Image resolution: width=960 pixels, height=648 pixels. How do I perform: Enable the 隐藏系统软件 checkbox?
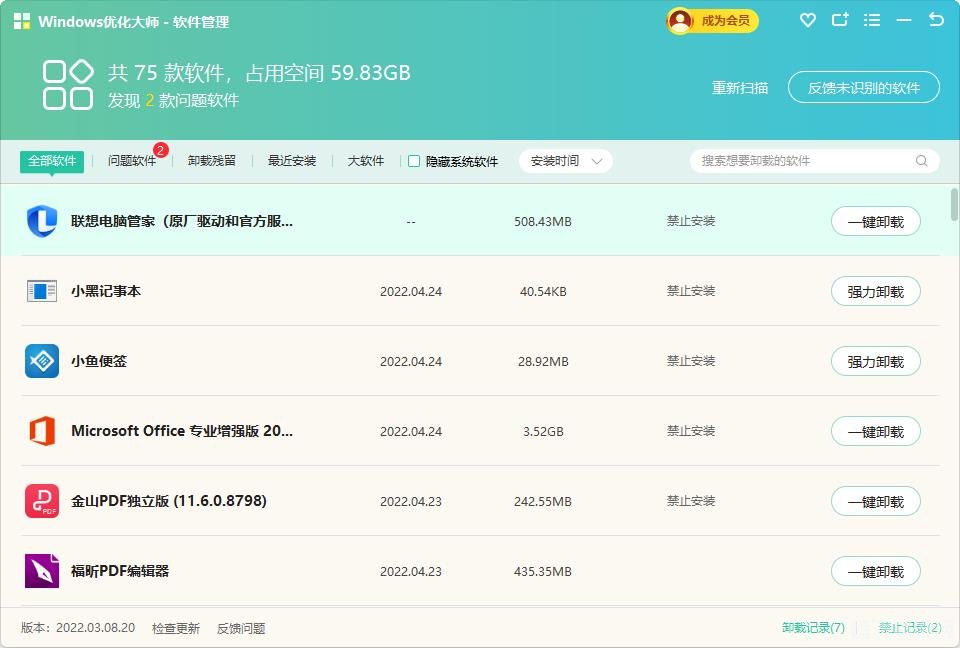(x=414, y=160)
